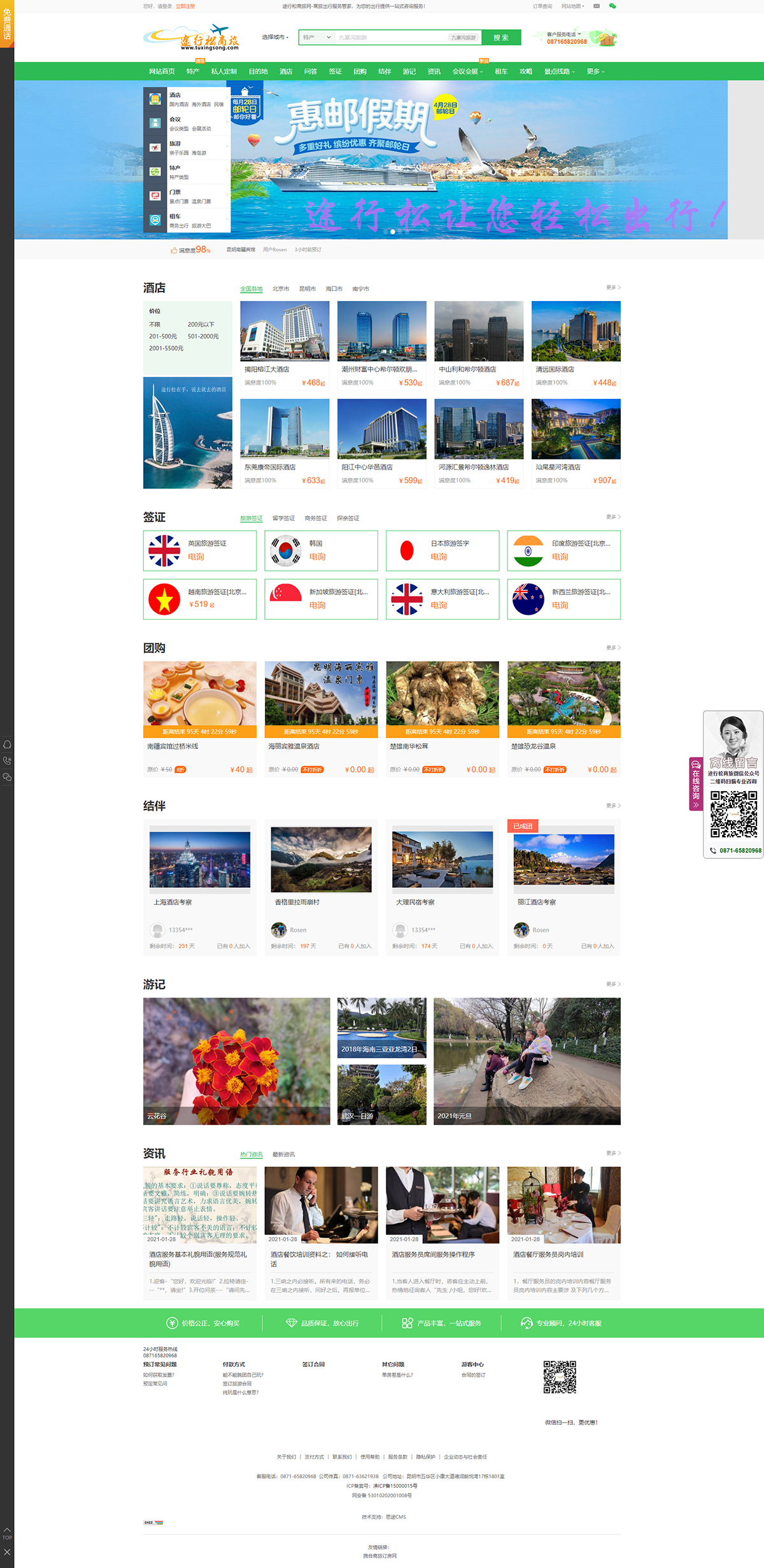764x1568 pixels.
Task: Open the 揭阳榕江大酒店 hotel thumbnail
Action: (285, 331)
